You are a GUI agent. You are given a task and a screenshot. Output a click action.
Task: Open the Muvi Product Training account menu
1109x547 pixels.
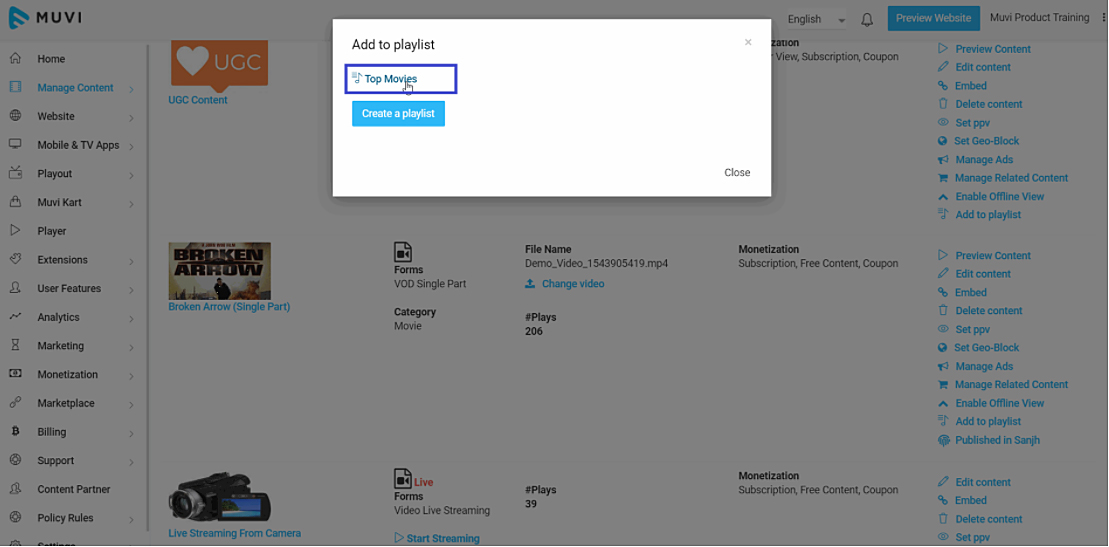1040,18
